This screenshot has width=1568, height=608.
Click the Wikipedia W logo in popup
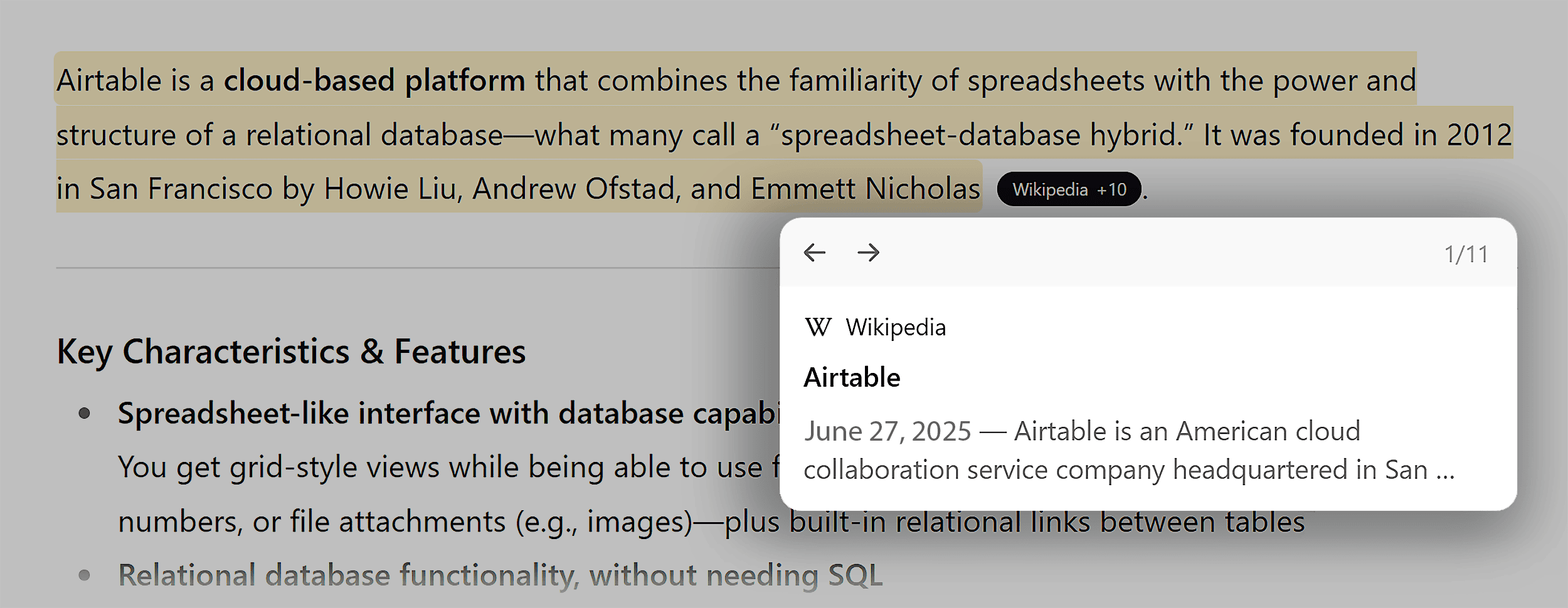coord(818,327)
